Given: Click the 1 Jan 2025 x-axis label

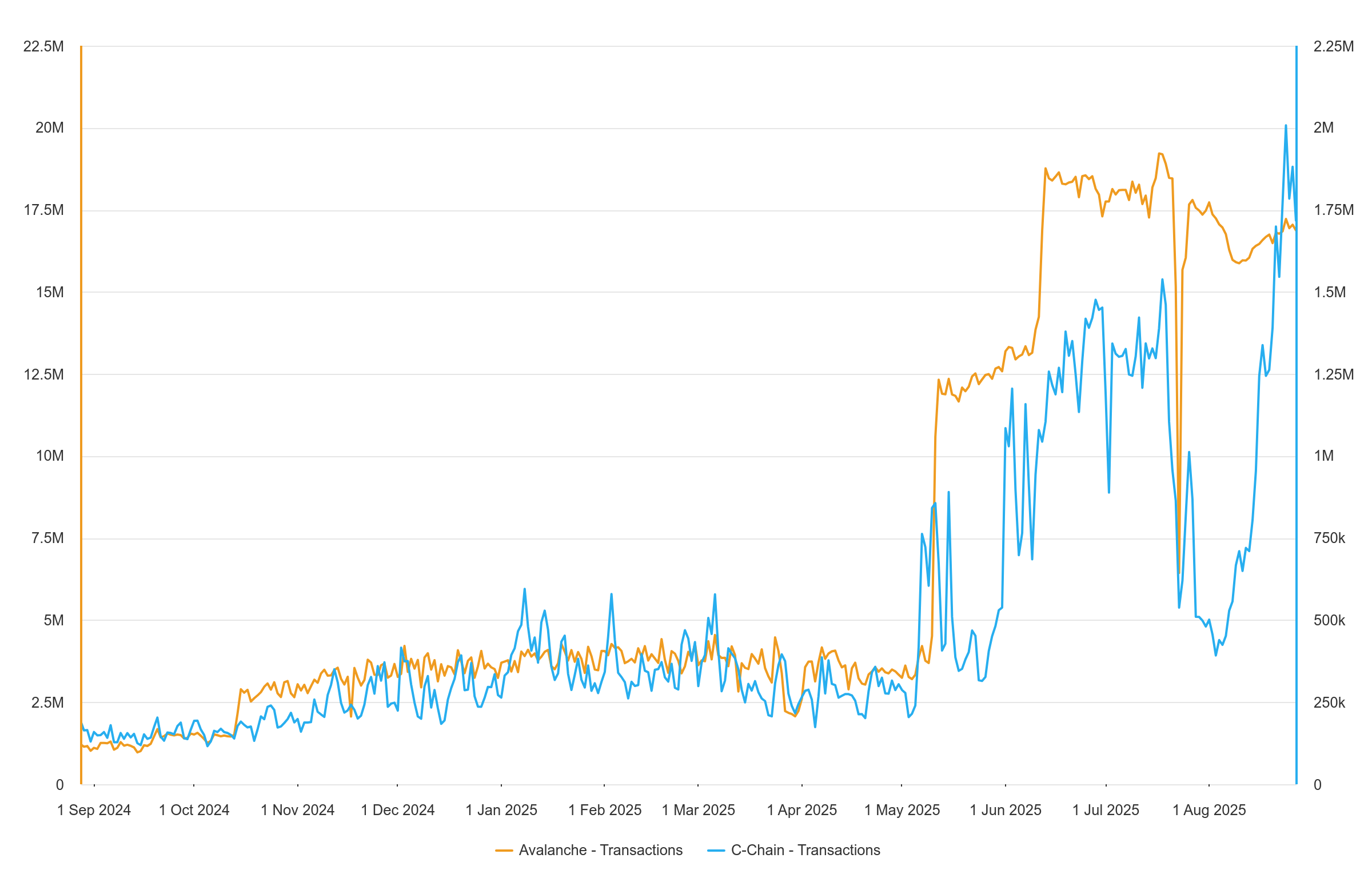Looking at the screenshot, I should click(x=501, y=810).
